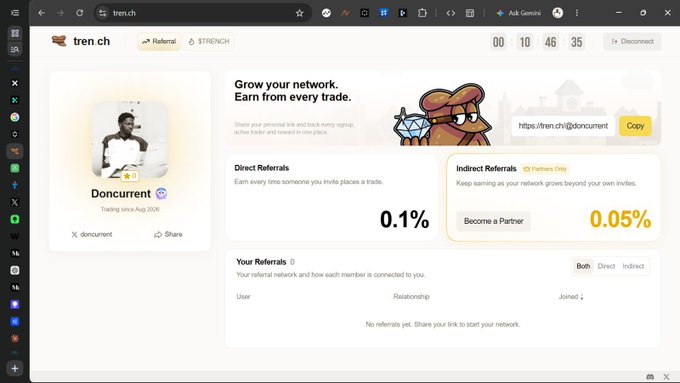Click the countdown minutes value 46
680x383 pixels.
550,42
